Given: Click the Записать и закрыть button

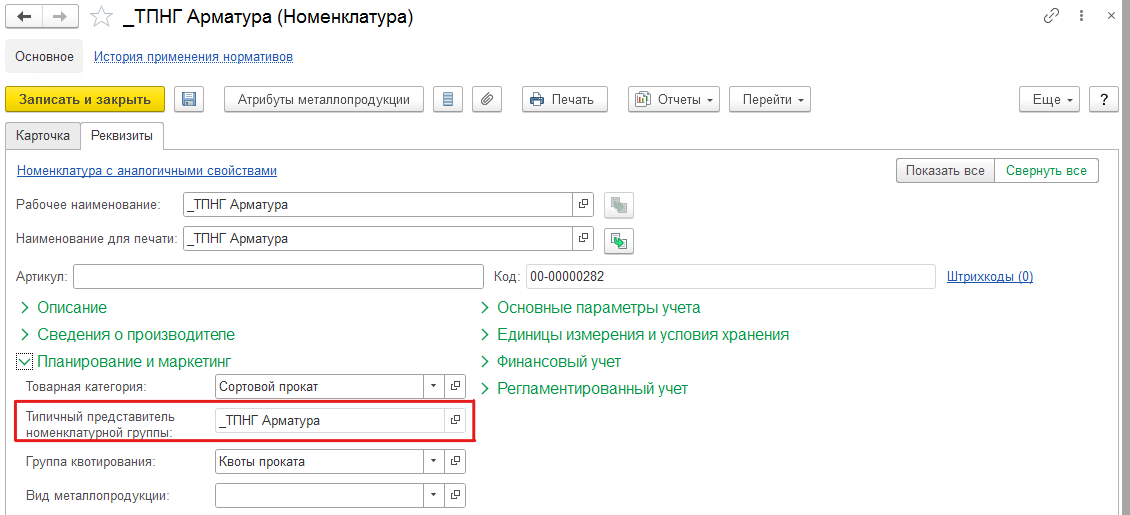Looking at the screenshot, I should pos(85,99).
